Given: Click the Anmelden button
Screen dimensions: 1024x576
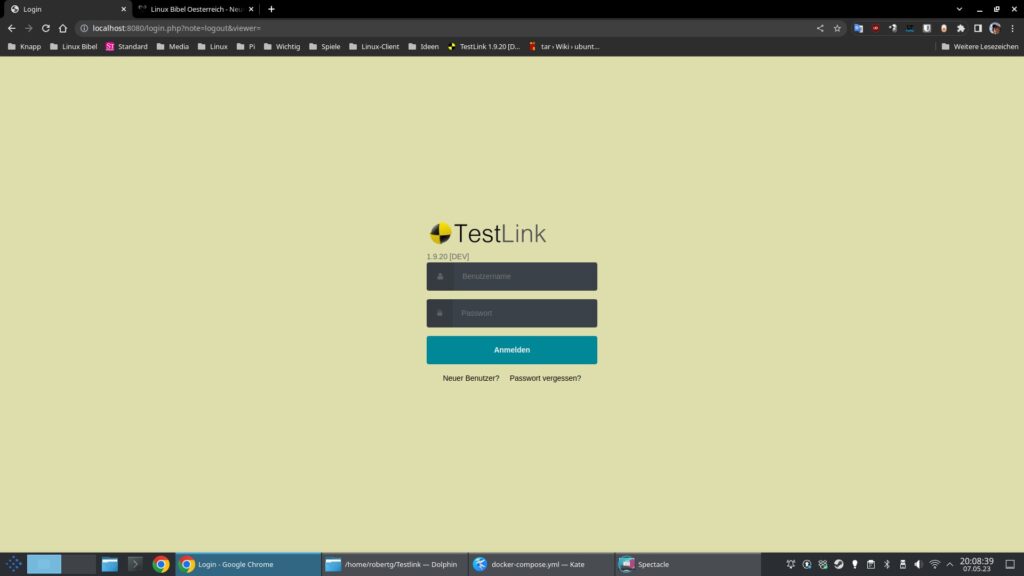Looking at the screenshot, I should [x=511, y=350].
